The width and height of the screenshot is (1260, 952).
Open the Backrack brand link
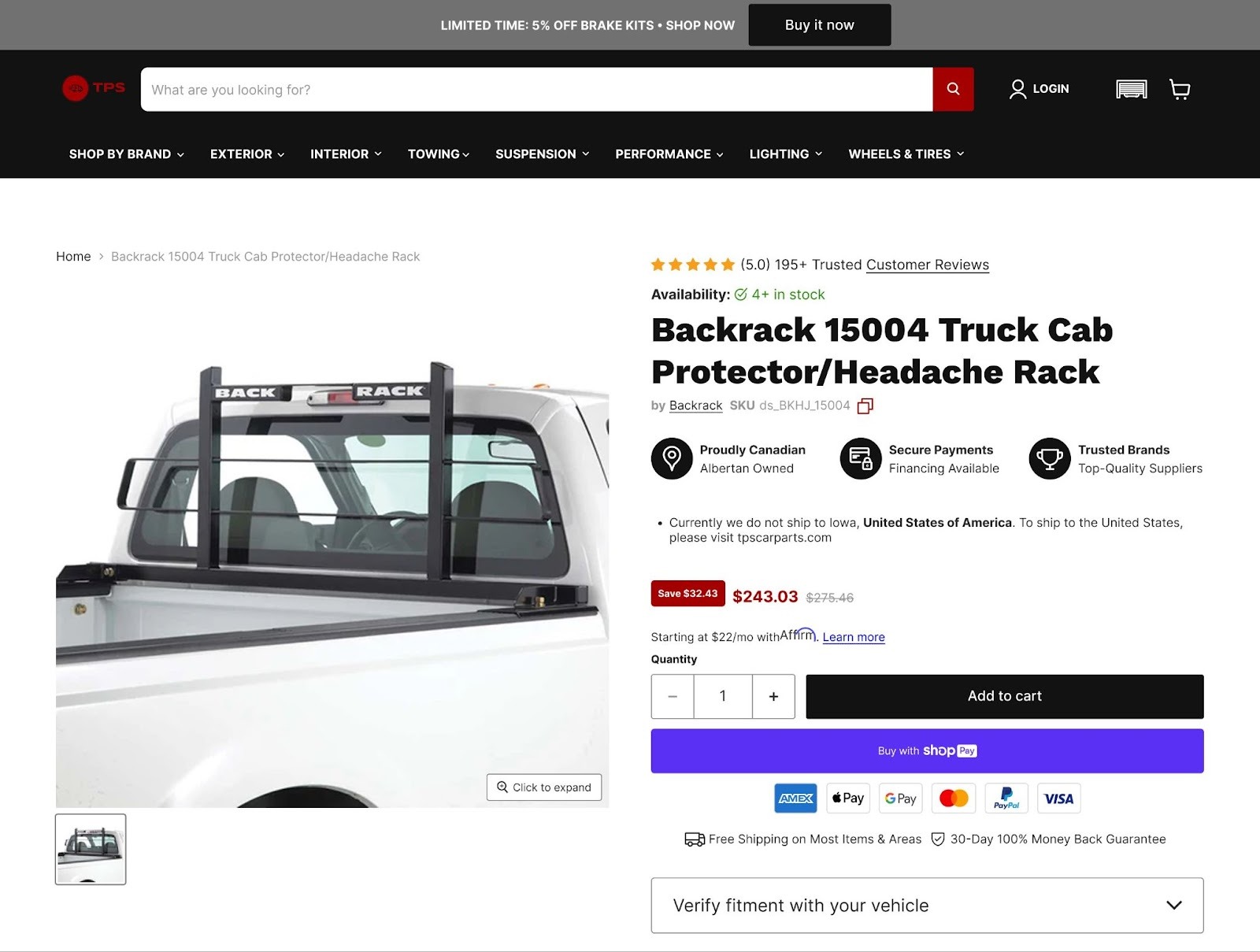[x=695, y=406]
